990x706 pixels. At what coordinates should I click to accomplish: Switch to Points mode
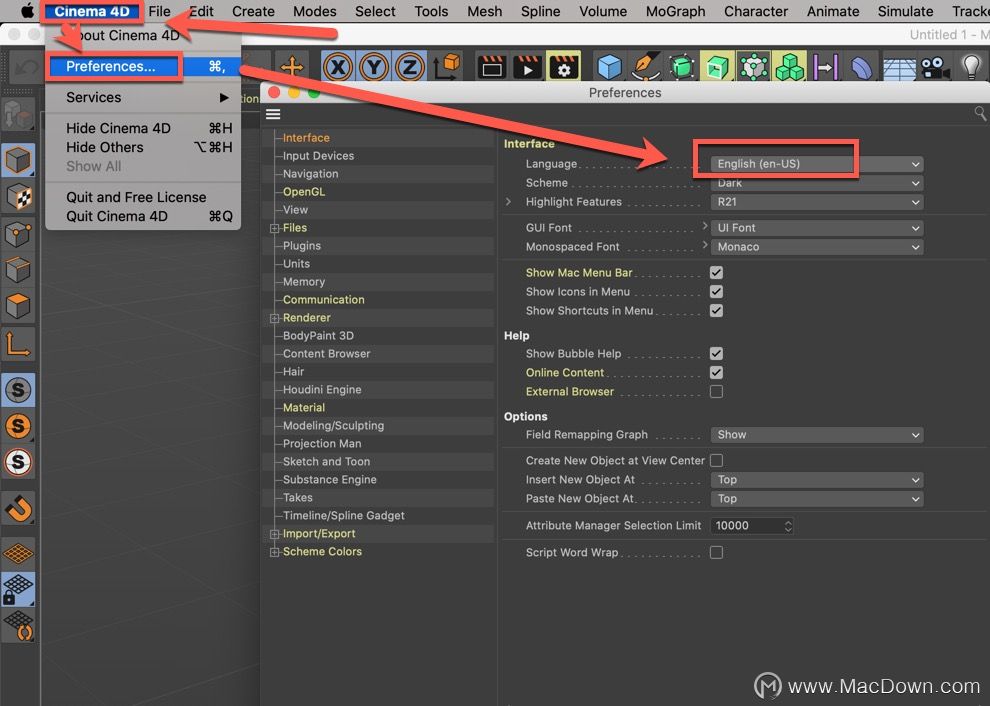tap(18, 234)
